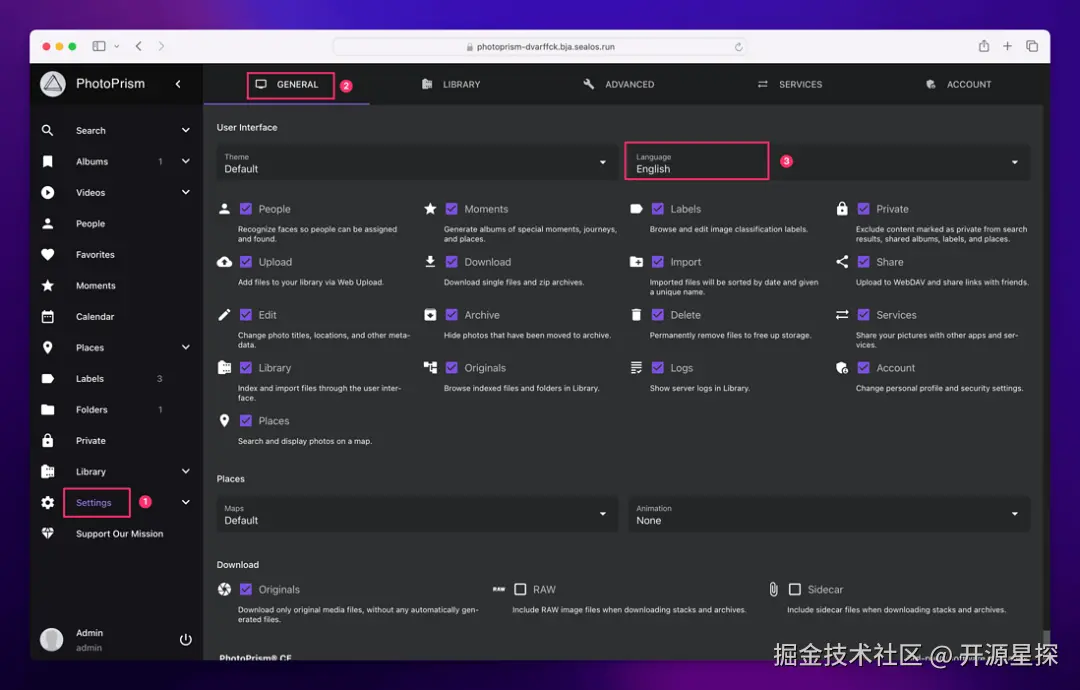The height and width of the screenshot is (690, 1080).
Task: Click the Moments star icon in sidebar
Action: (48, 285)
